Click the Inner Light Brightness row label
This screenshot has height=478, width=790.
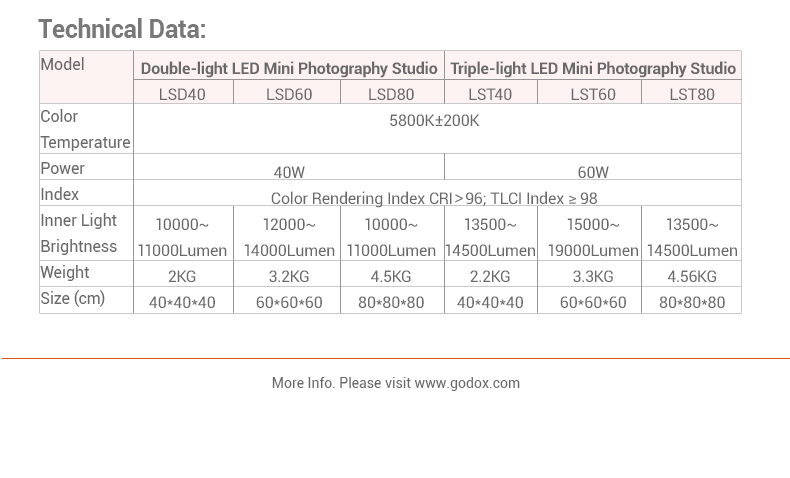79,233
